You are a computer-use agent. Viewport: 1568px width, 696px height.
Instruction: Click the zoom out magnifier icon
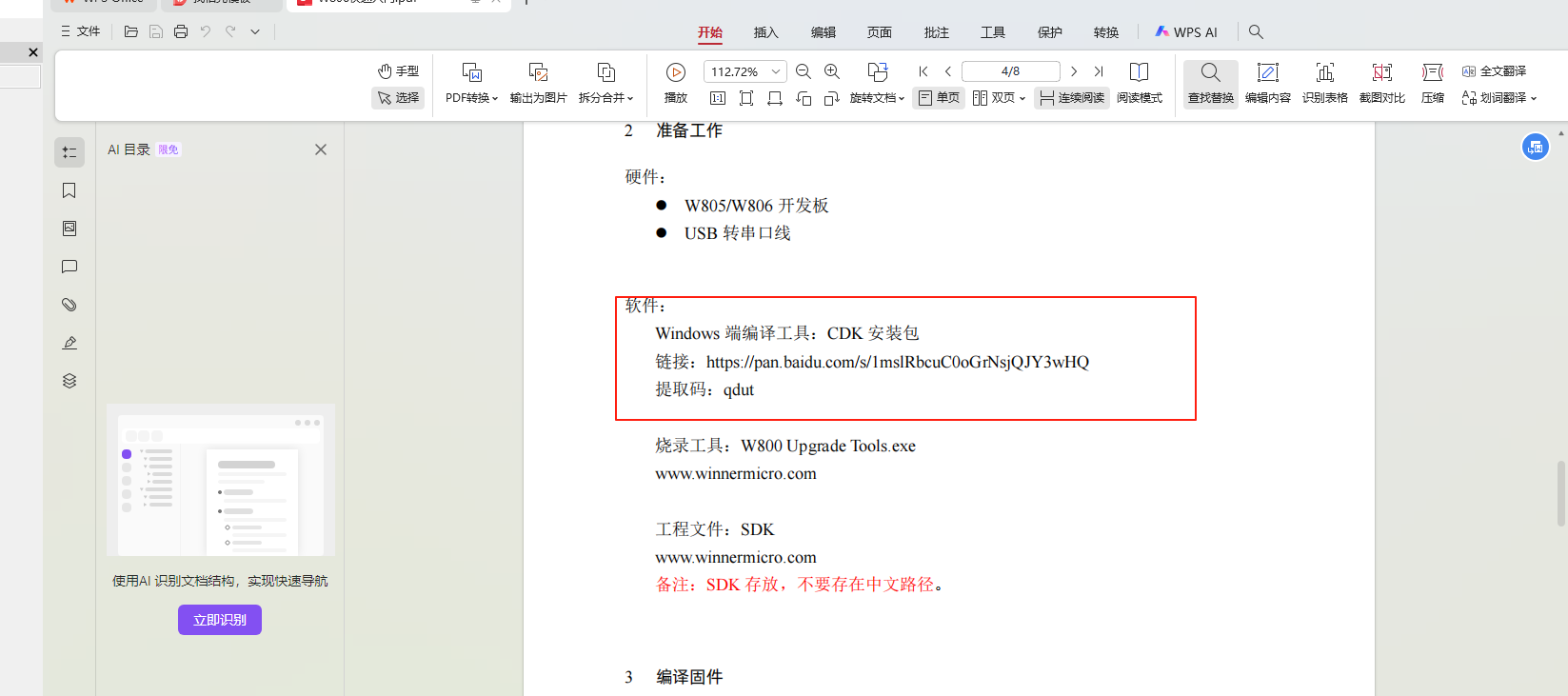tap(804, 71)
